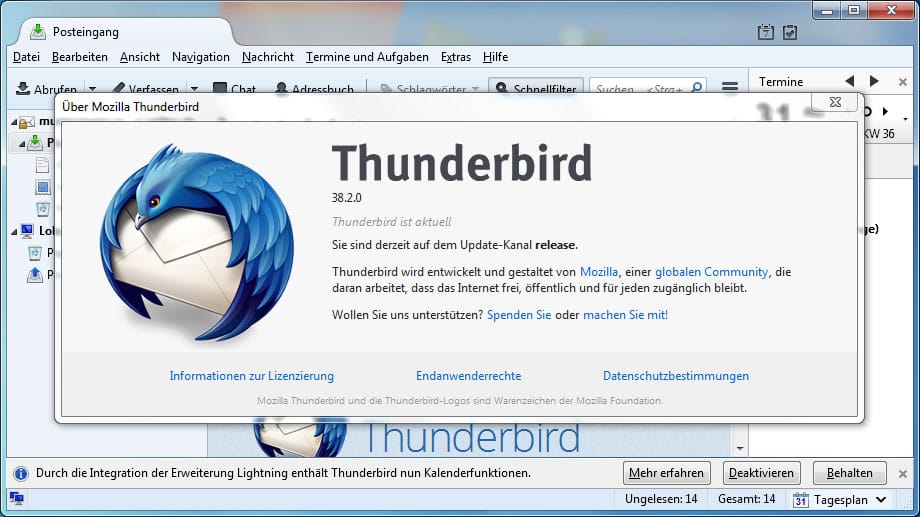
Task: Select the blue subfolder icon under the drafts folder
Action: pyautogui.click(x=43, y=187)
